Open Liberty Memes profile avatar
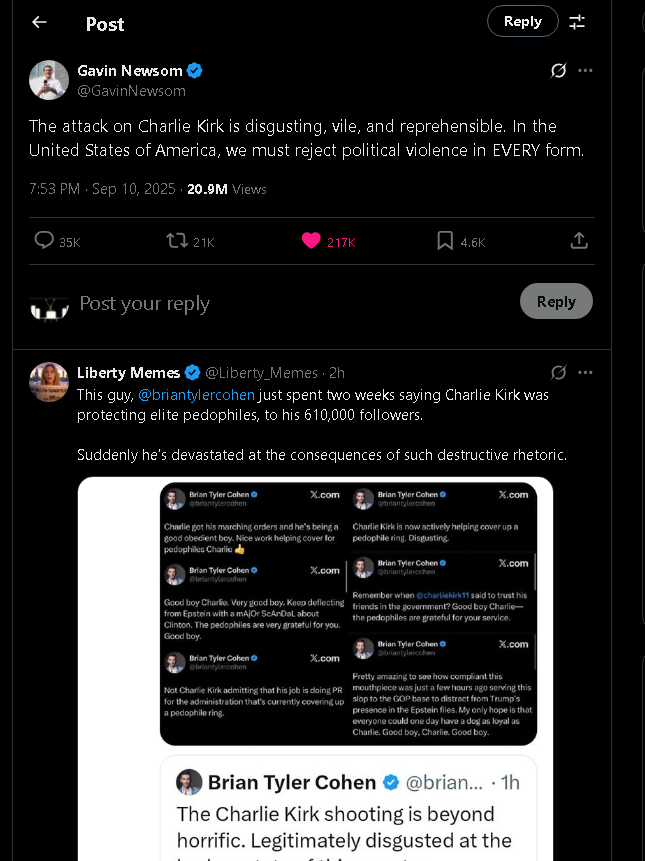The height and width of the screenshot is (861, 645). (x=48, y=382)
